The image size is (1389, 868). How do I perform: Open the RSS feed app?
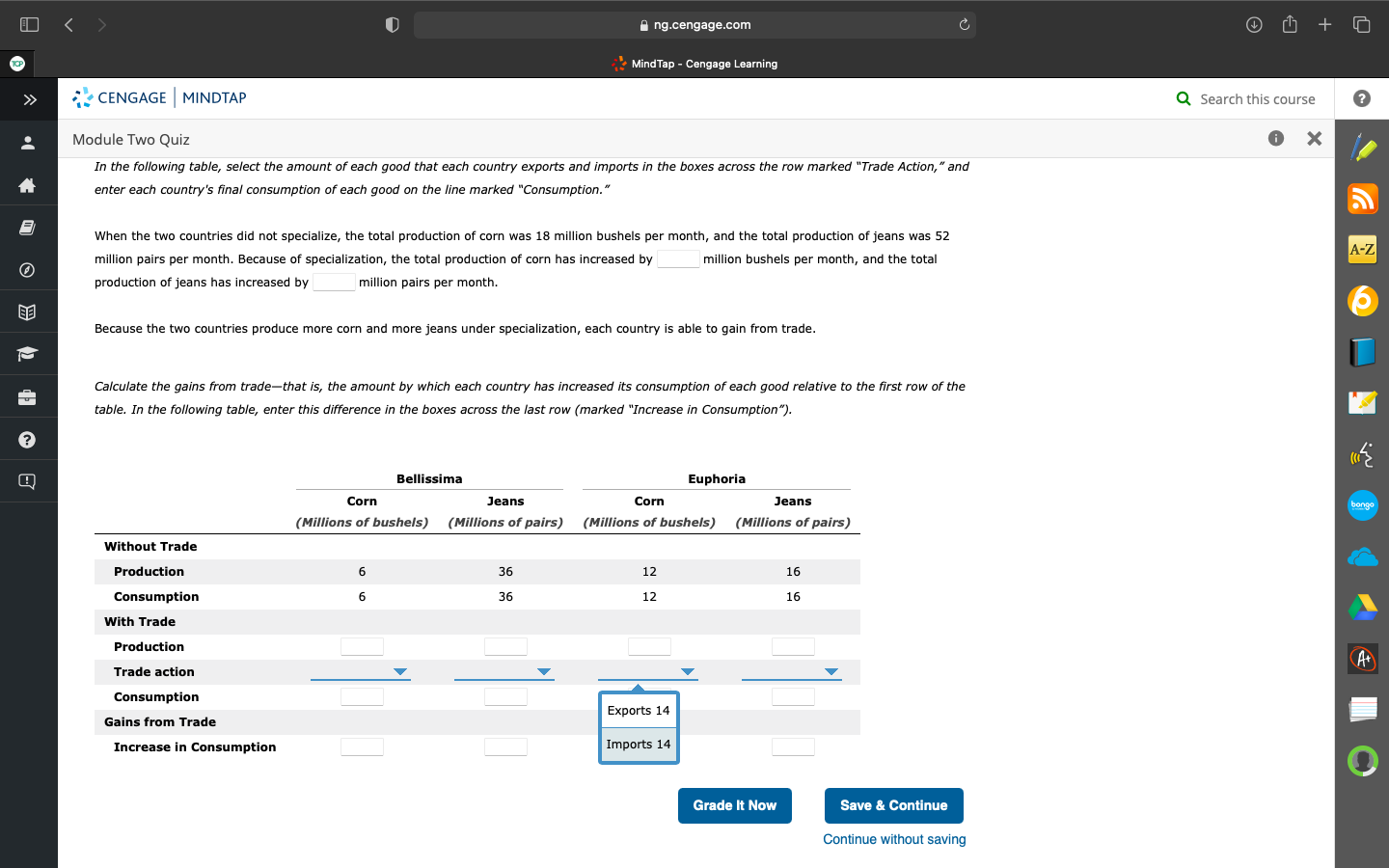coord(1363,199)
